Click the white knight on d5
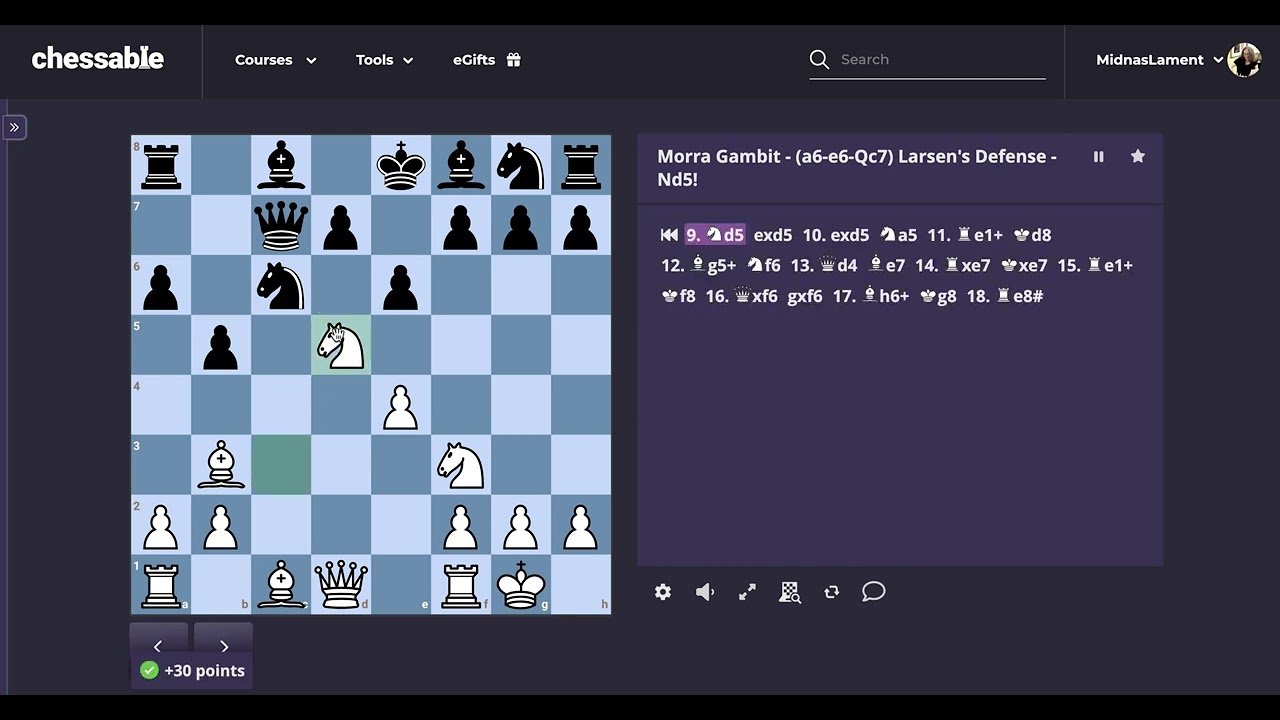The width and height of the screenshot is (1280, 720). (341, 345)
